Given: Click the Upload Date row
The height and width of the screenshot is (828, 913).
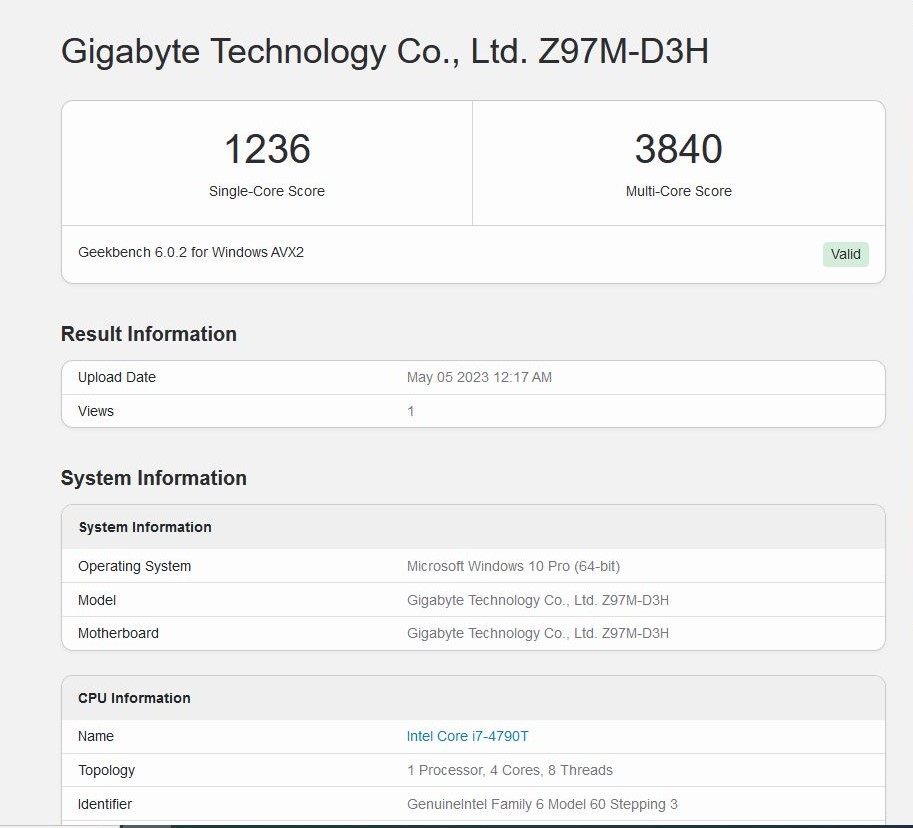Looking at the screenshot, I should click(116, 377).
